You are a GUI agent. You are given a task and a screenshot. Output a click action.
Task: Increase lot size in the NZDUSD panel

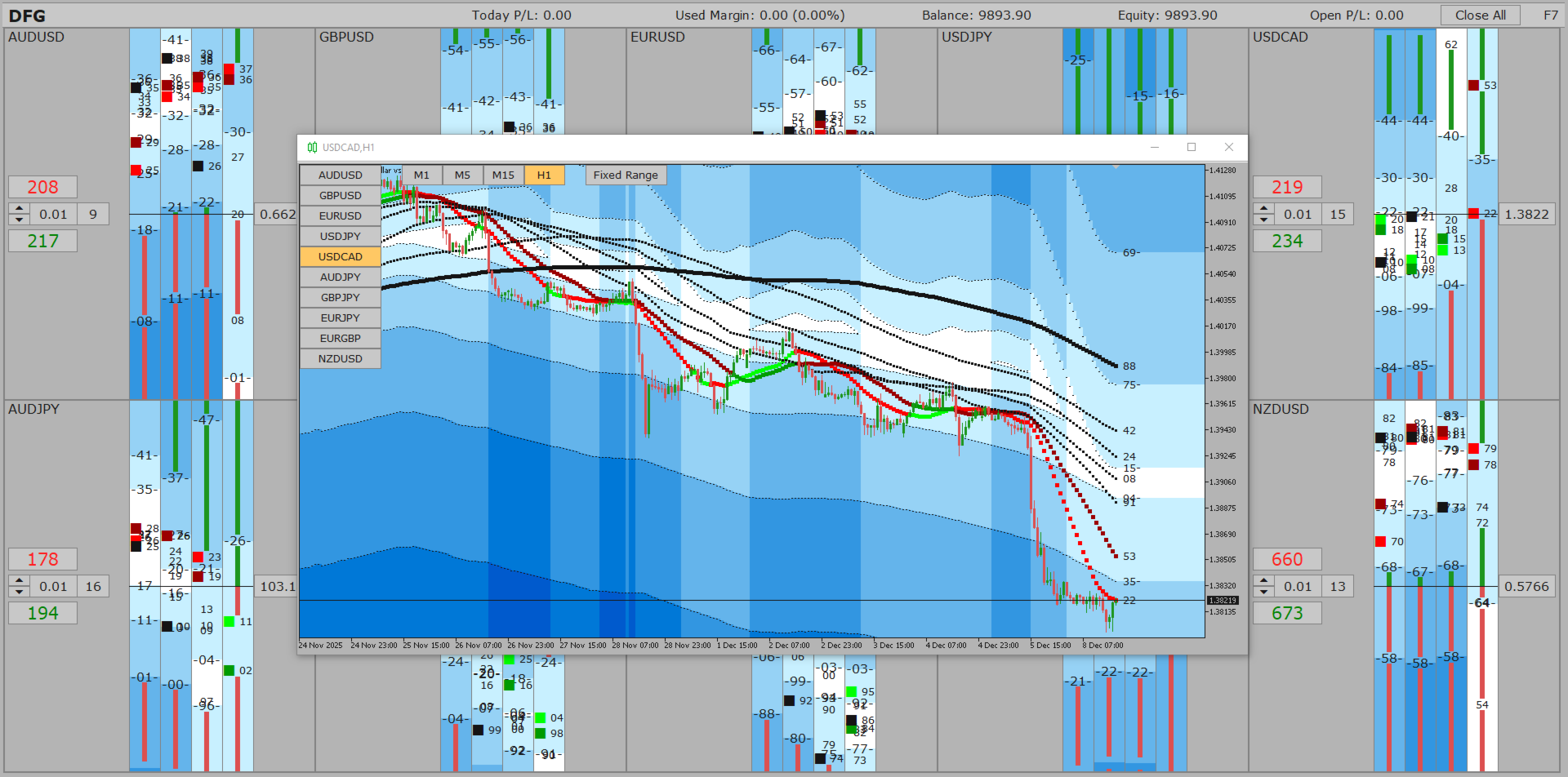tap(1264, 581)
